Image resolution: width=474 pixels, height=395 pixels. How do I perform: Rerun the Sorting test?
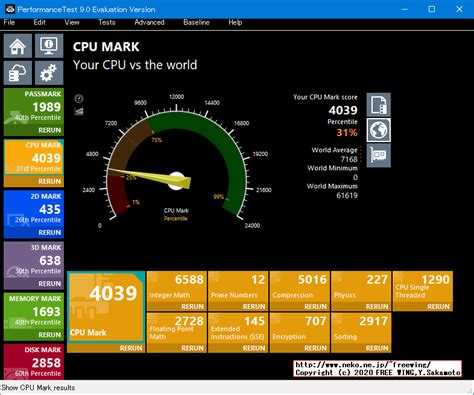coord(377,348)
